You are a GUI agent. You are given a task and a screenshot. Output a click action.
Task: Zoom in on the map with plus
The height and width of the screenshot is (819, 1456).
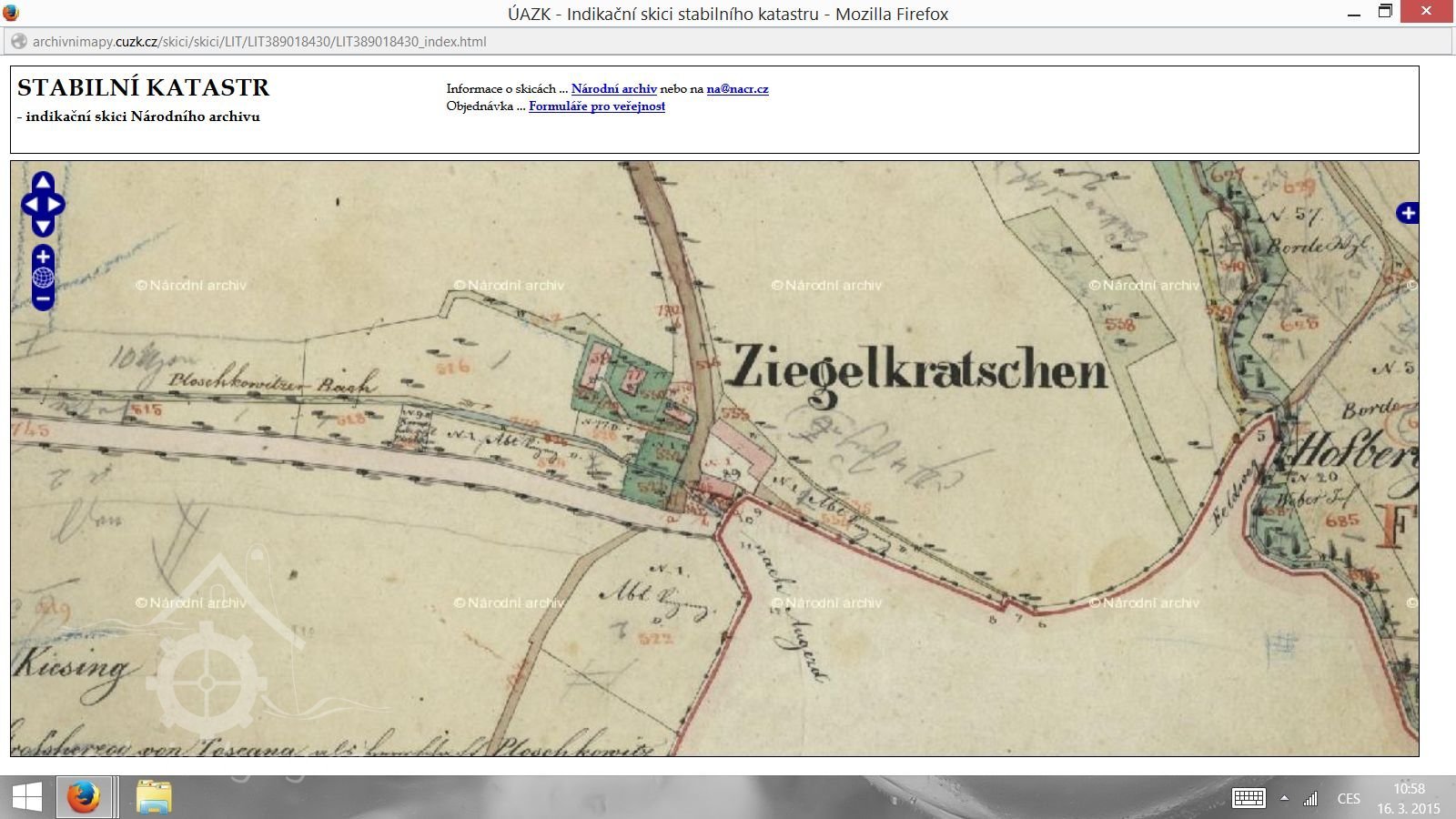coord(43,257)
